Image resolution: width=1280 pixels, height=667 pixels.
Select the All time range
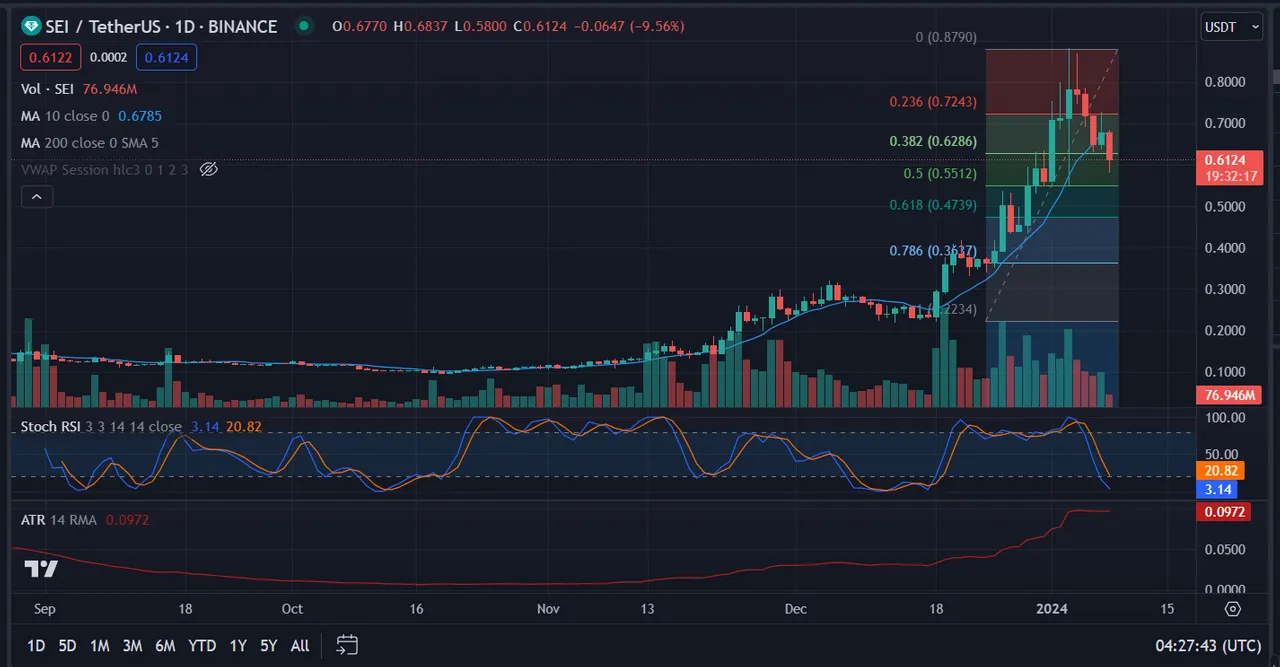coord(300,646)
